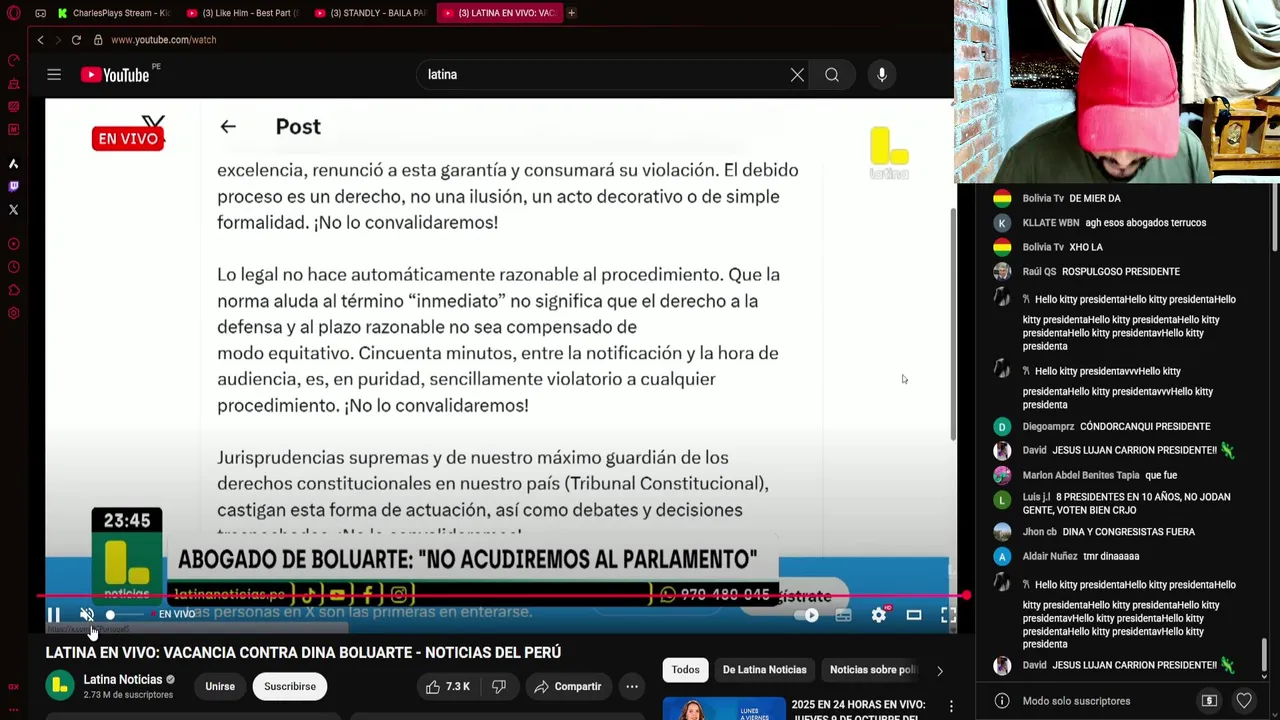Open the Latina Noticias channel name link
Screen dimensions: 1280x720
point(122,680)
